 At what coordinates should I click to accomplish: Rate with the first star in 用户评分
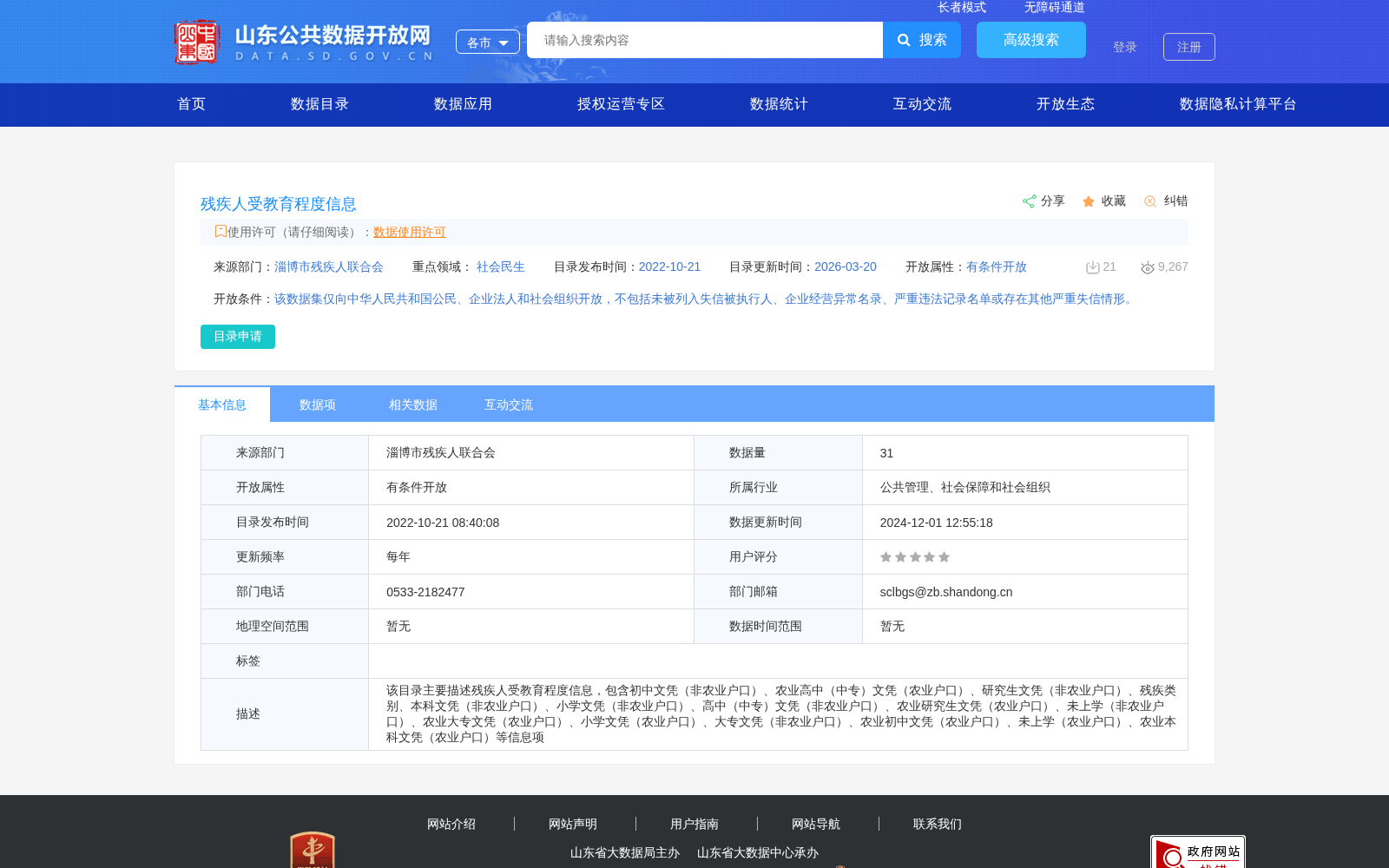885,557
